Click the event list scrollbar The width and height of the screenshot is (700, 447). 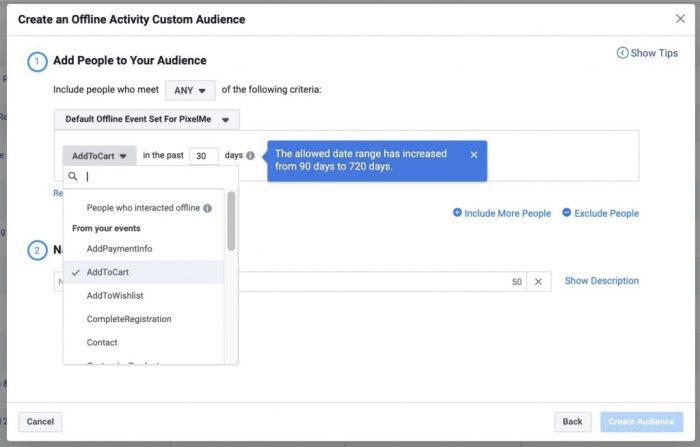point(232,220)
